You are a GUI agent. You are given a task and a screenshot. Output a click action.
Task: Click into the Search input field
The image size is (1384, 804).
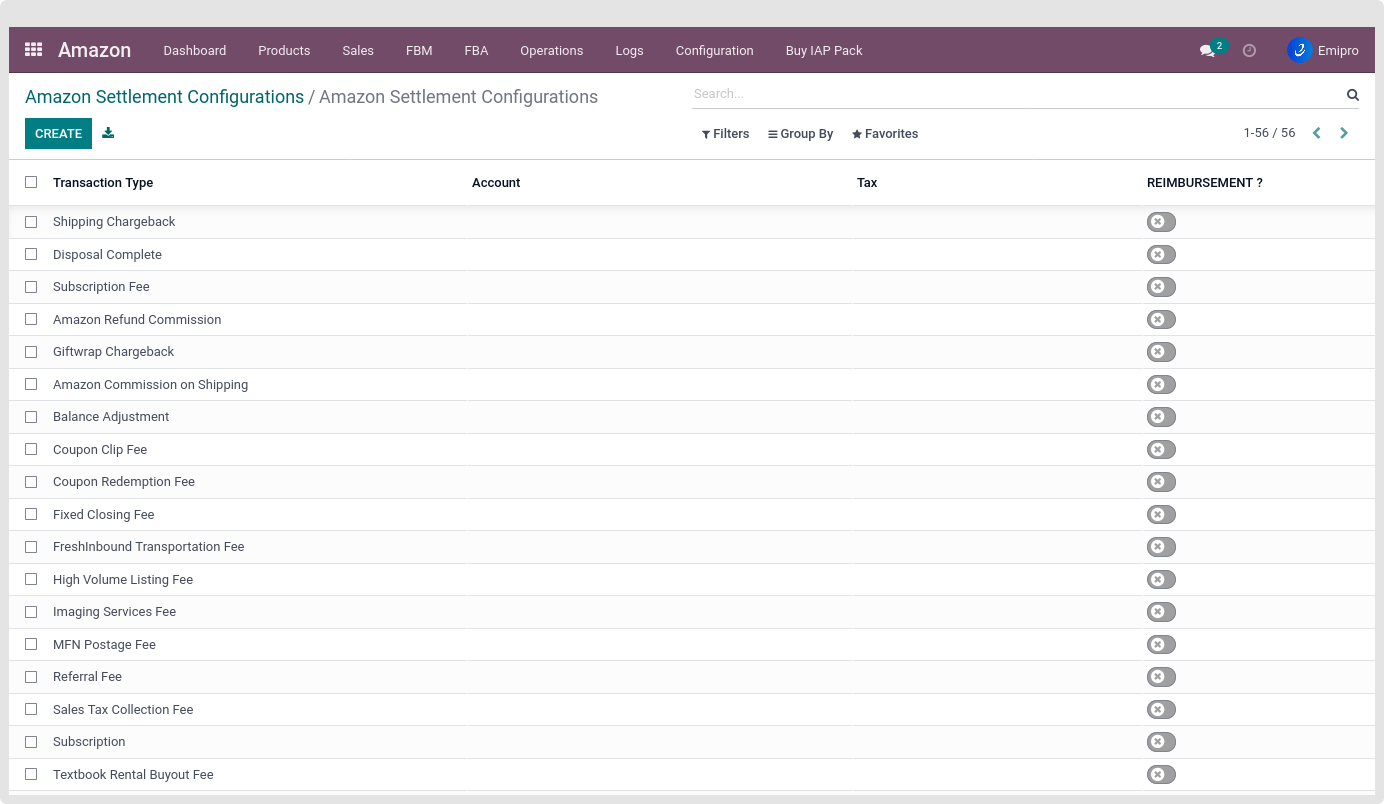pyautogui.click(x=1015, y=94)
